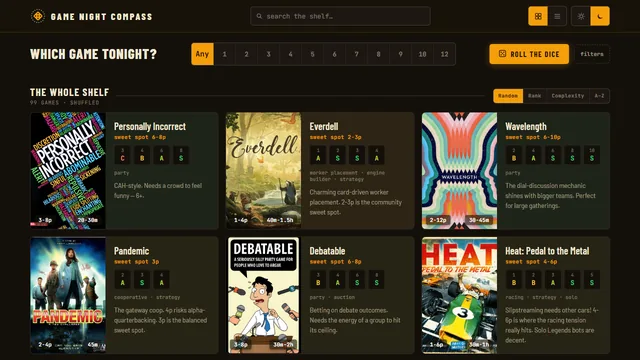Focus the search the shelf field
This screenshot has height=360, width=640.
click(340, 16)
